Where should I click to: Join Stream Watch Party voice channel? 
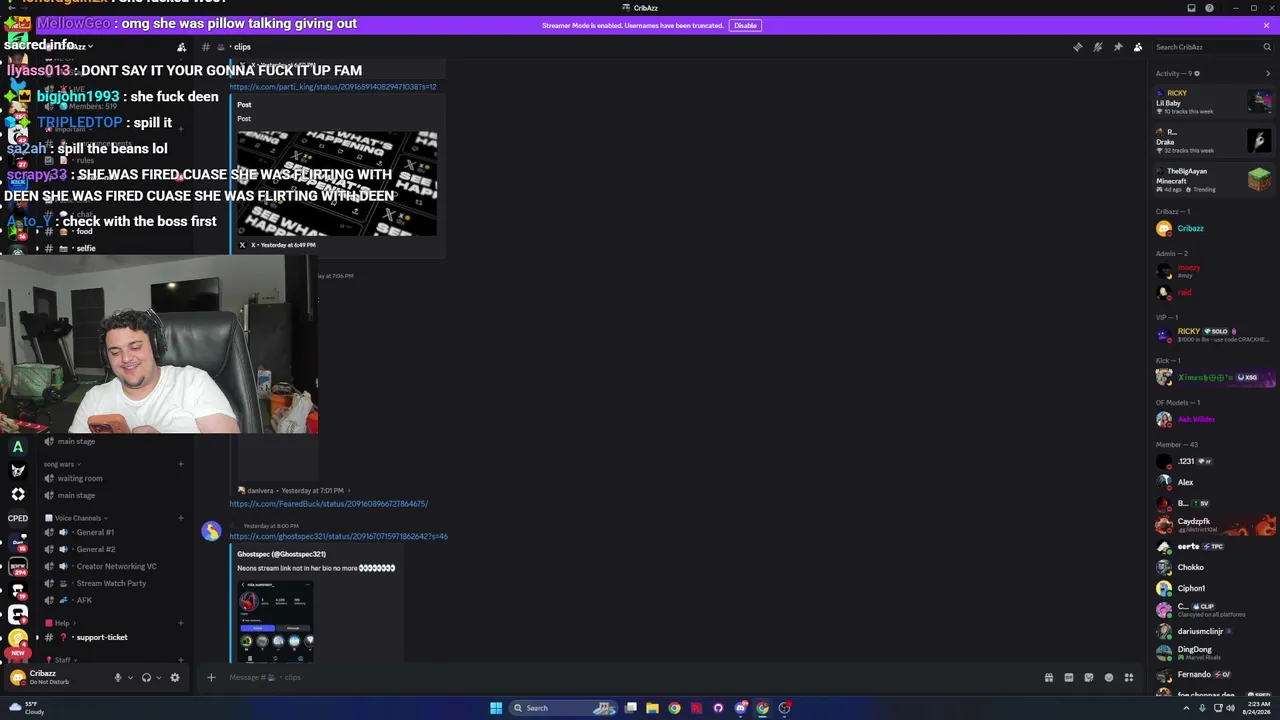(114, 583)
